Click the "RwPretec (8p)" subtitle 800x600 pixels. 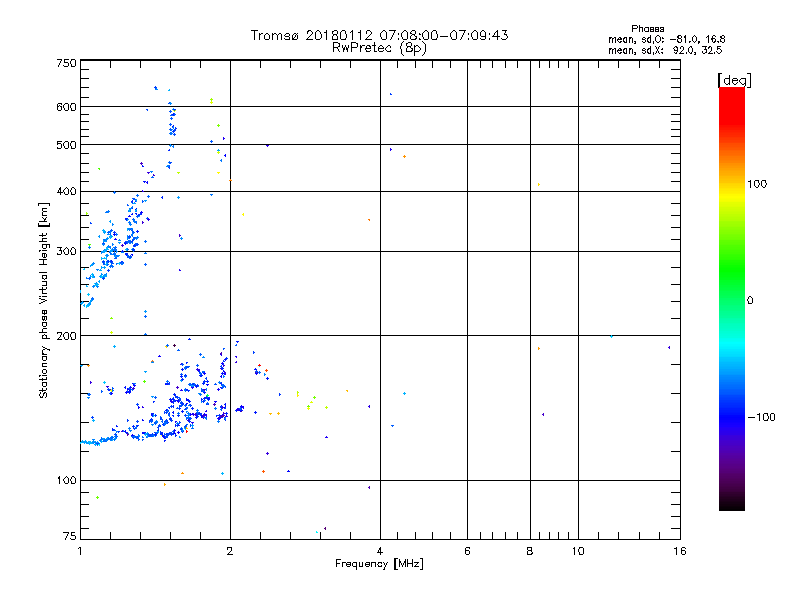379,48
